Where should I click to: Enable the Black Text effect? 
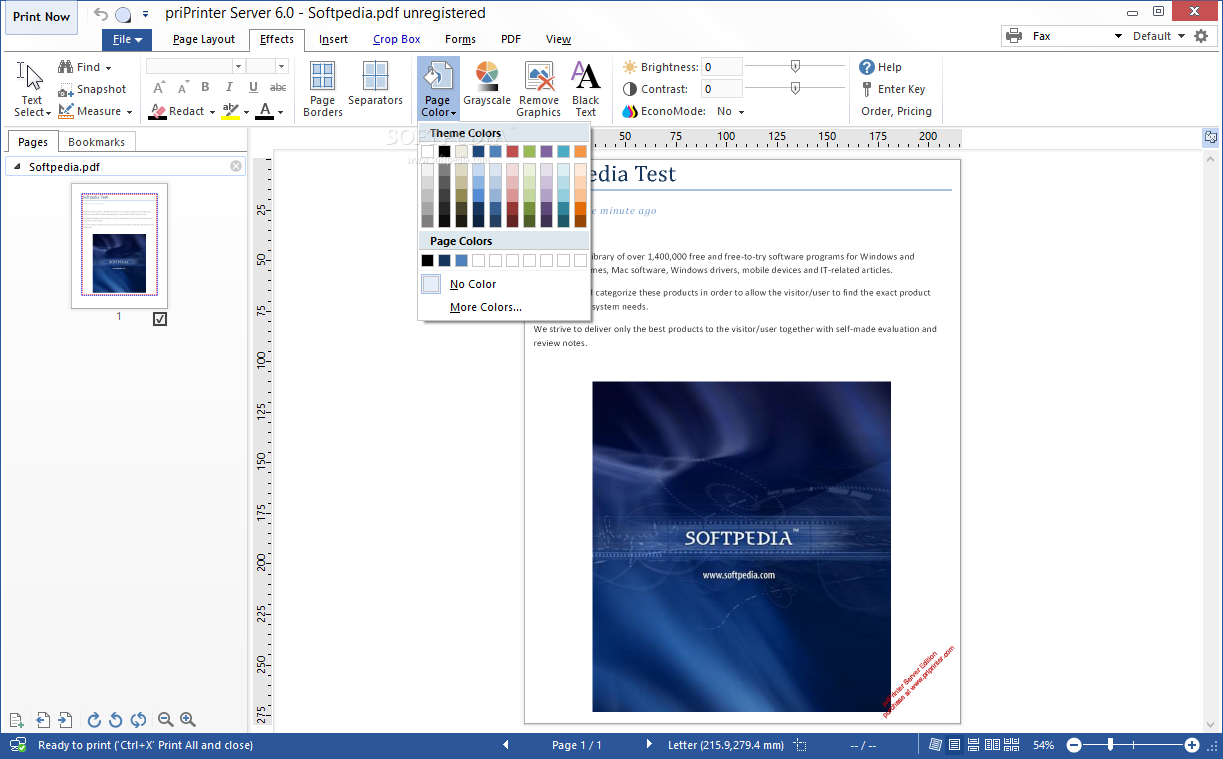[x=586, y=88]
